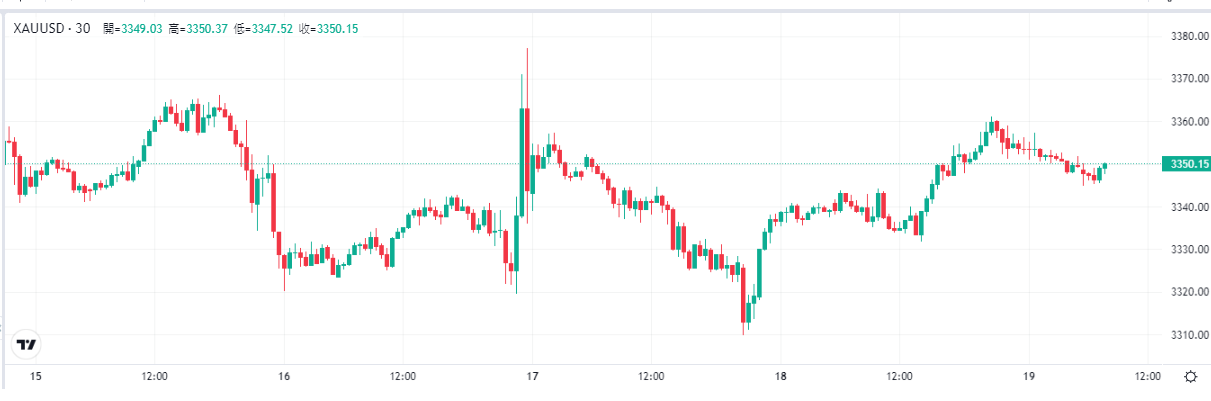Click the 3320.00 price axis label
Screen dimensions: 1211x401
1184,292
